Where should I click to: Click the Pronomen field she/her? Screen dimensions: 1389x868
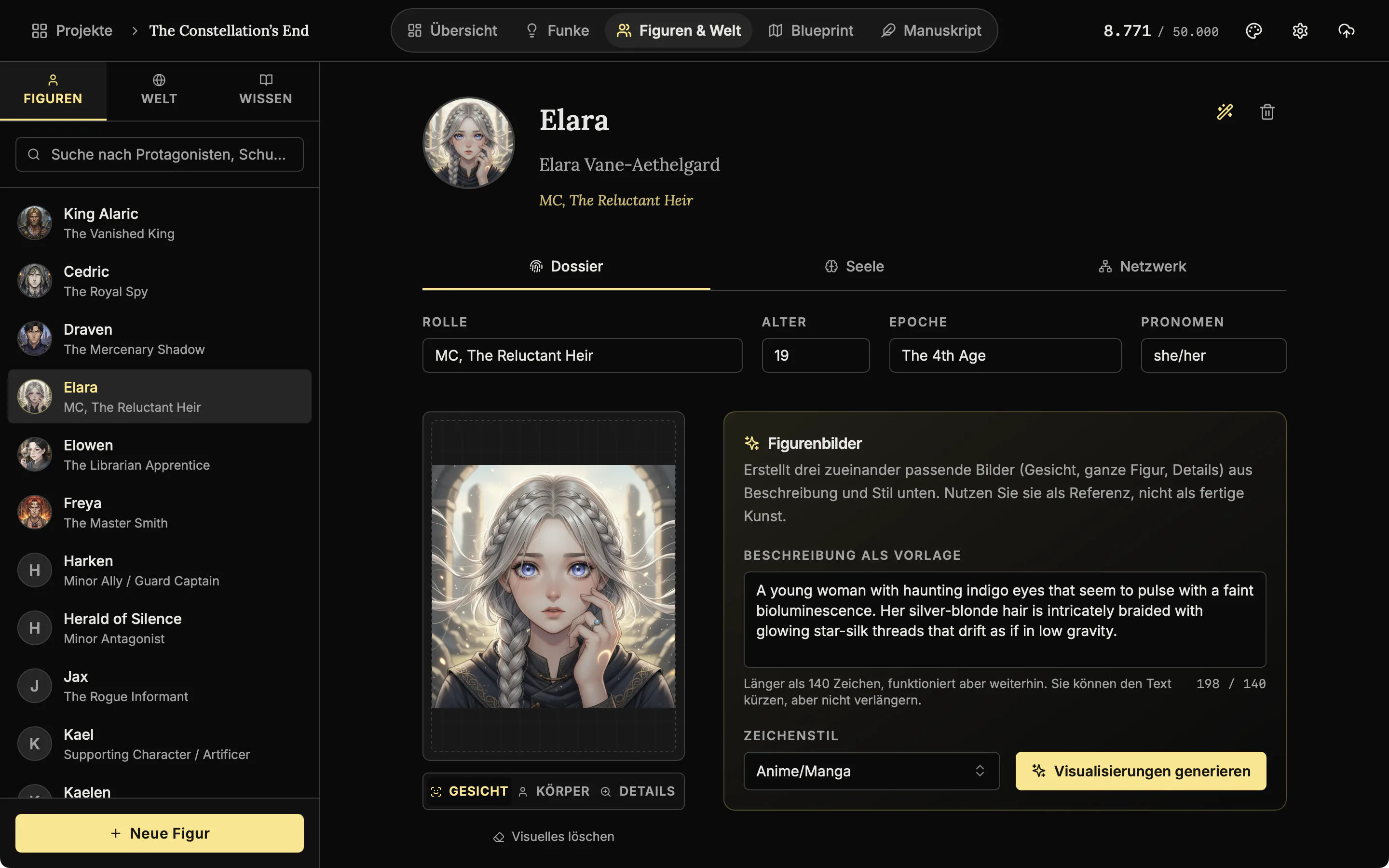pos(1213,355)
